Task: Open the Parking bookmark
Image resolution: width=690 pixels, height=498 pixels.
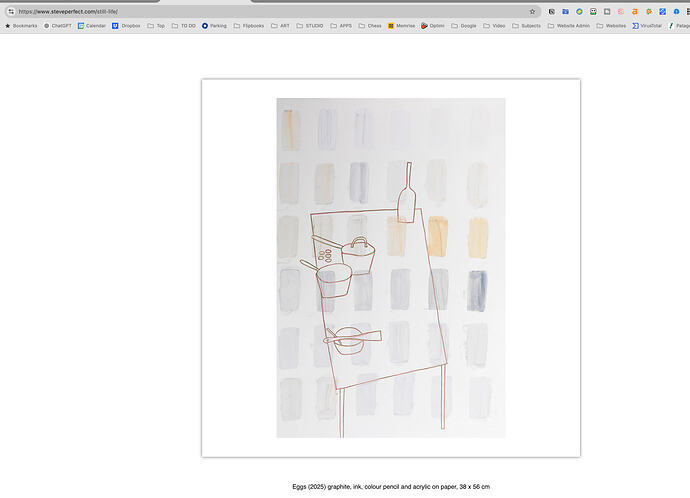Action: pyautogui.click(x=214, y=26)
